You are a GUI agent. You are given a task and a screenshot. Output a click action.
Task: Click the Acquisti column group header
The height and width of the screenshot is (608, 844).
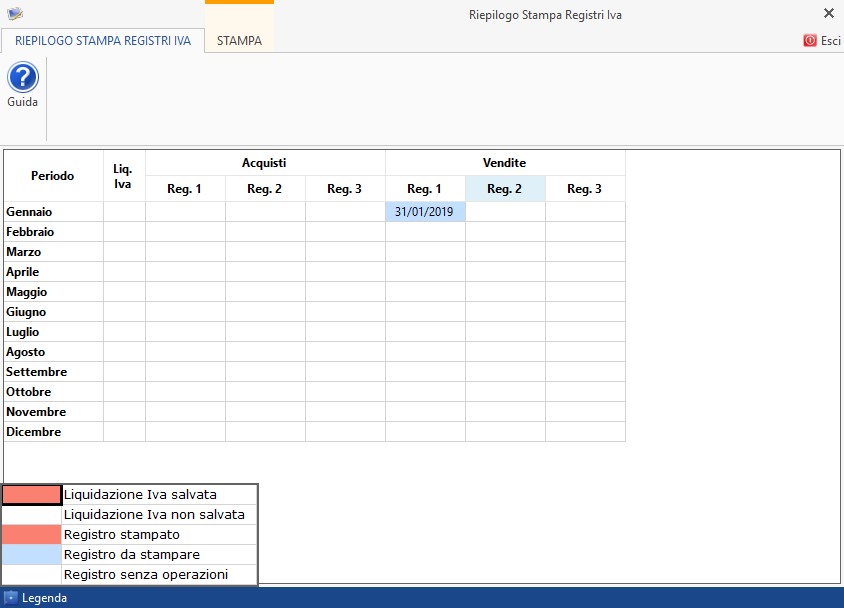[265, 162]
